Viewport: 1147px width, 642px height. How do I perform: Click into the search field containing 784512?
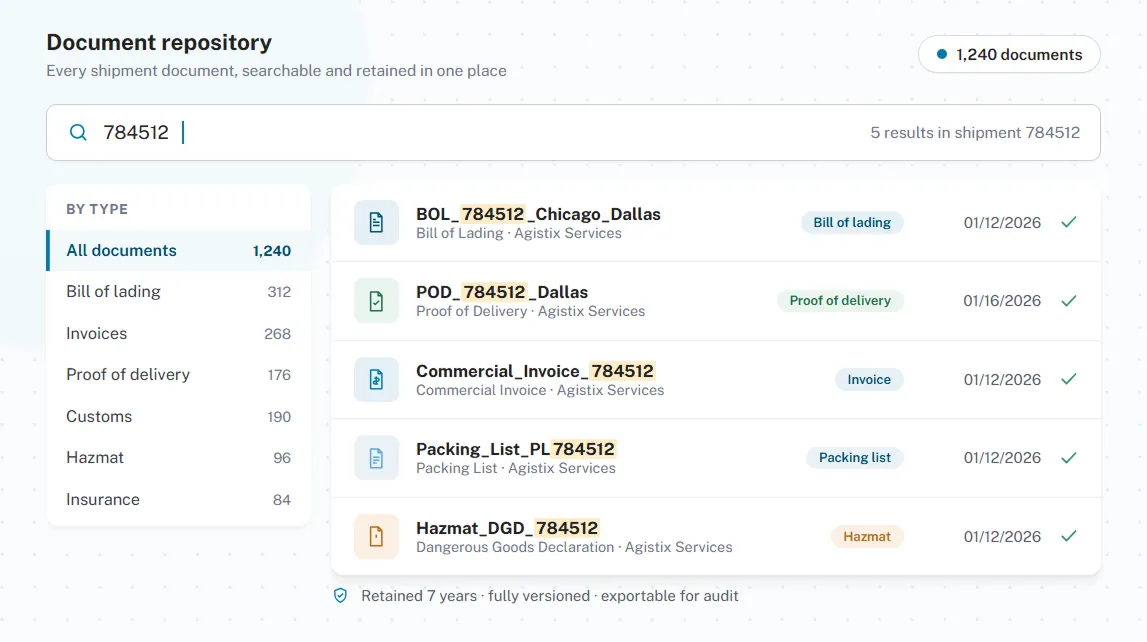pyautogui.click(x=574, y=132)
